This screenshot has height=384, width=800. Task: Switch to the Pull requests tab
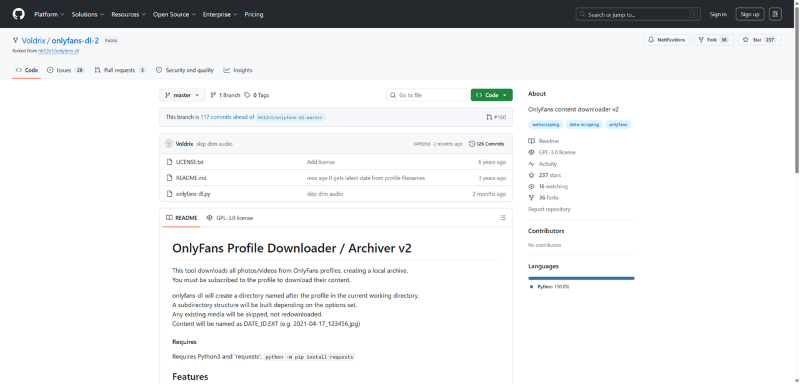coord(120,70)
